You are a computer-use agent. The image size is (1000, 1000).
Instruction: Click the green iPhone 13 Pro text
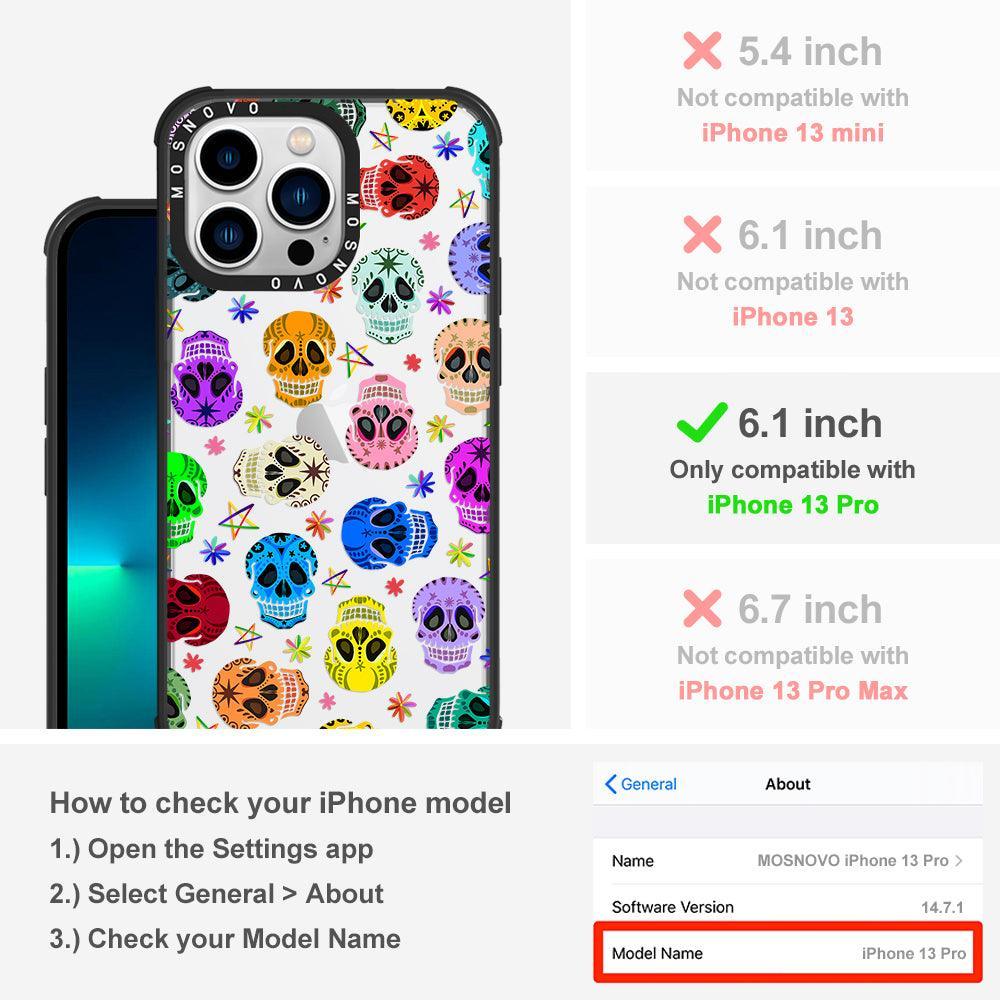point(793,504)
